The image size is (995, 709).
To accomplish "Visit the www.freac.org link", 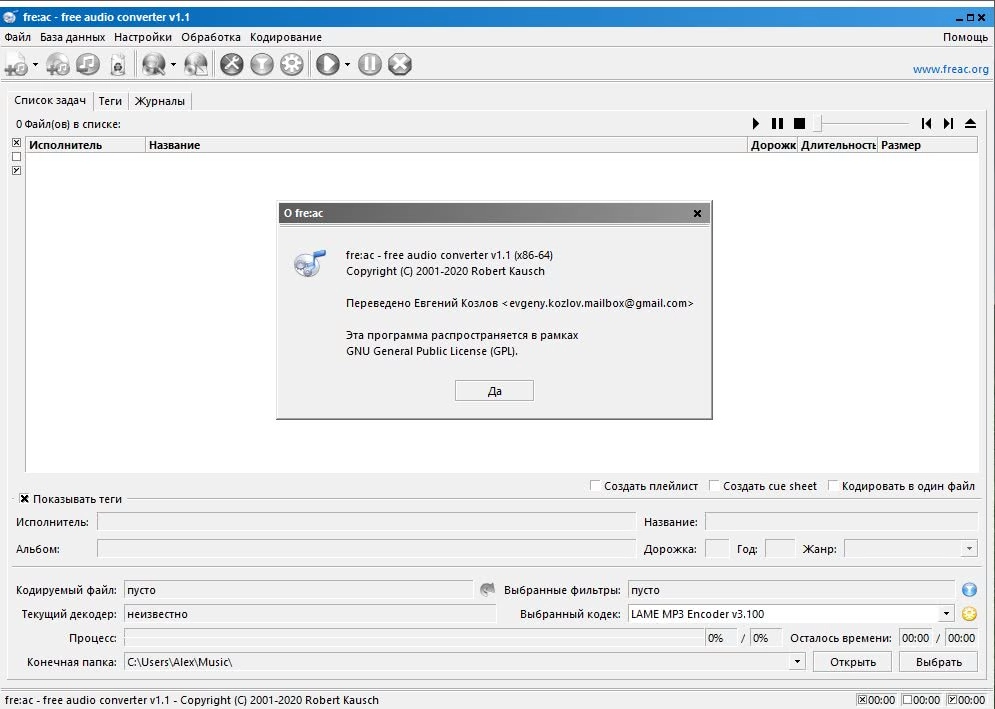I will tap(951, 69).
